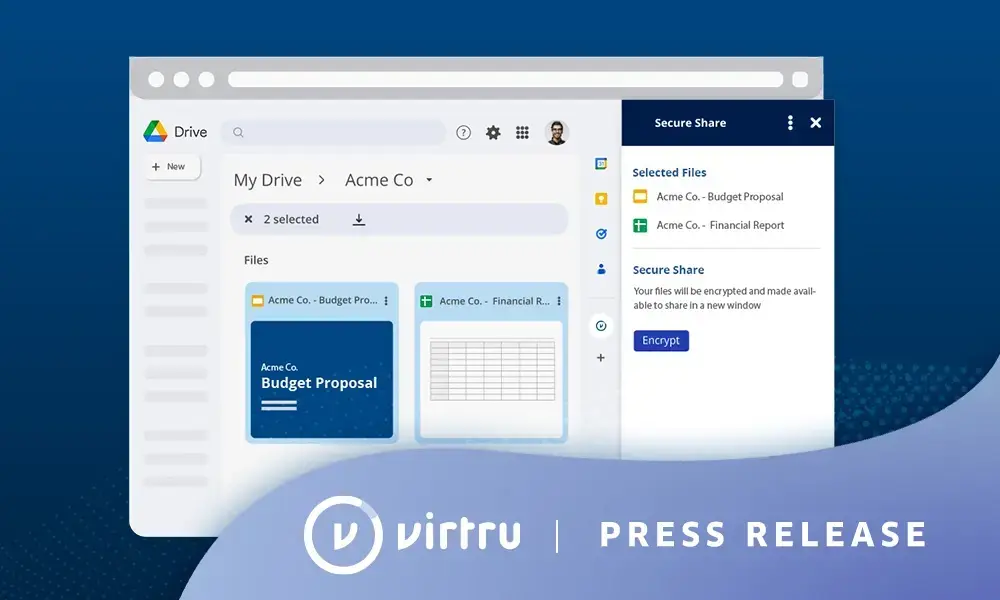Click the Slides icon beside Budget Proposal in Selected Files
Viewport: 1000px width, 600px height.
tap(640, 196)
